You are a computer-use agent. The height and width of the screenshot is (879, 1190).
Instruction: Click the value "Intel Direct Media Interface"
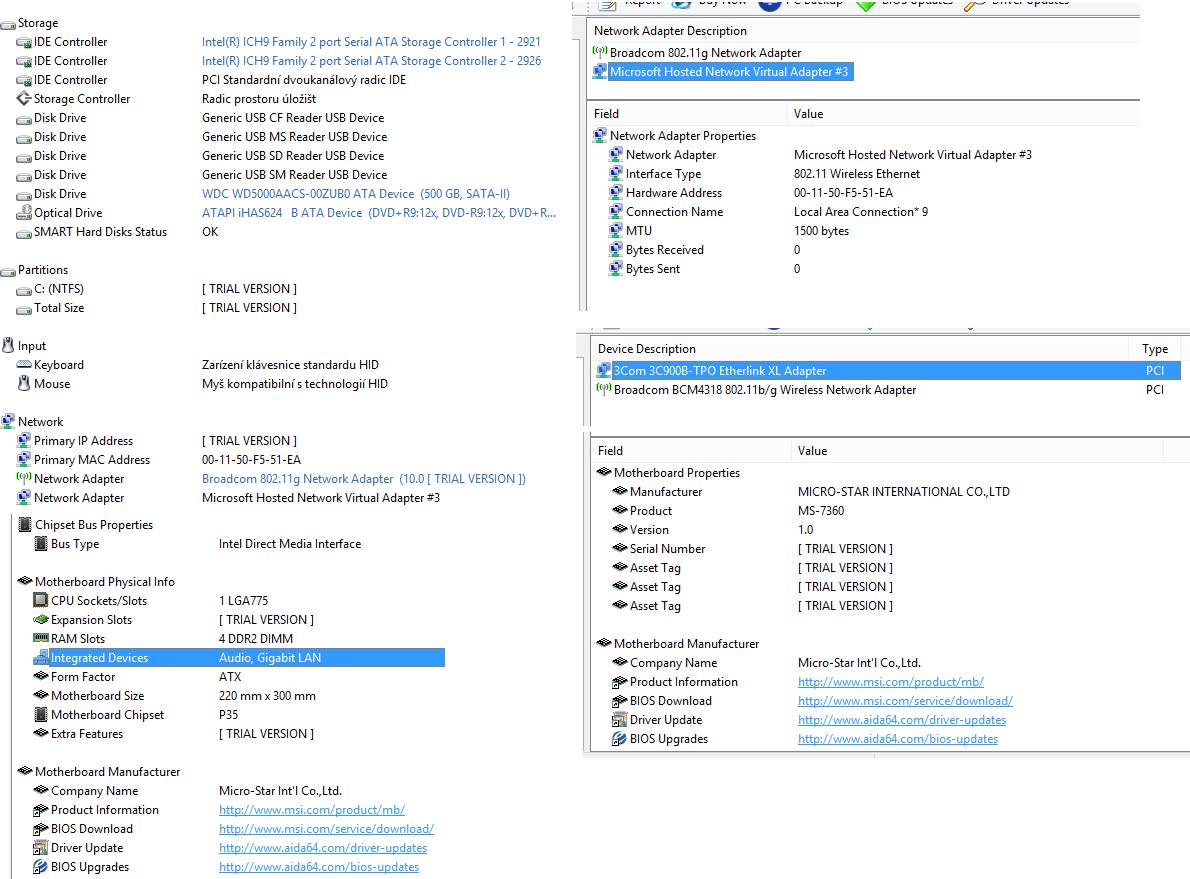point(290,543)
